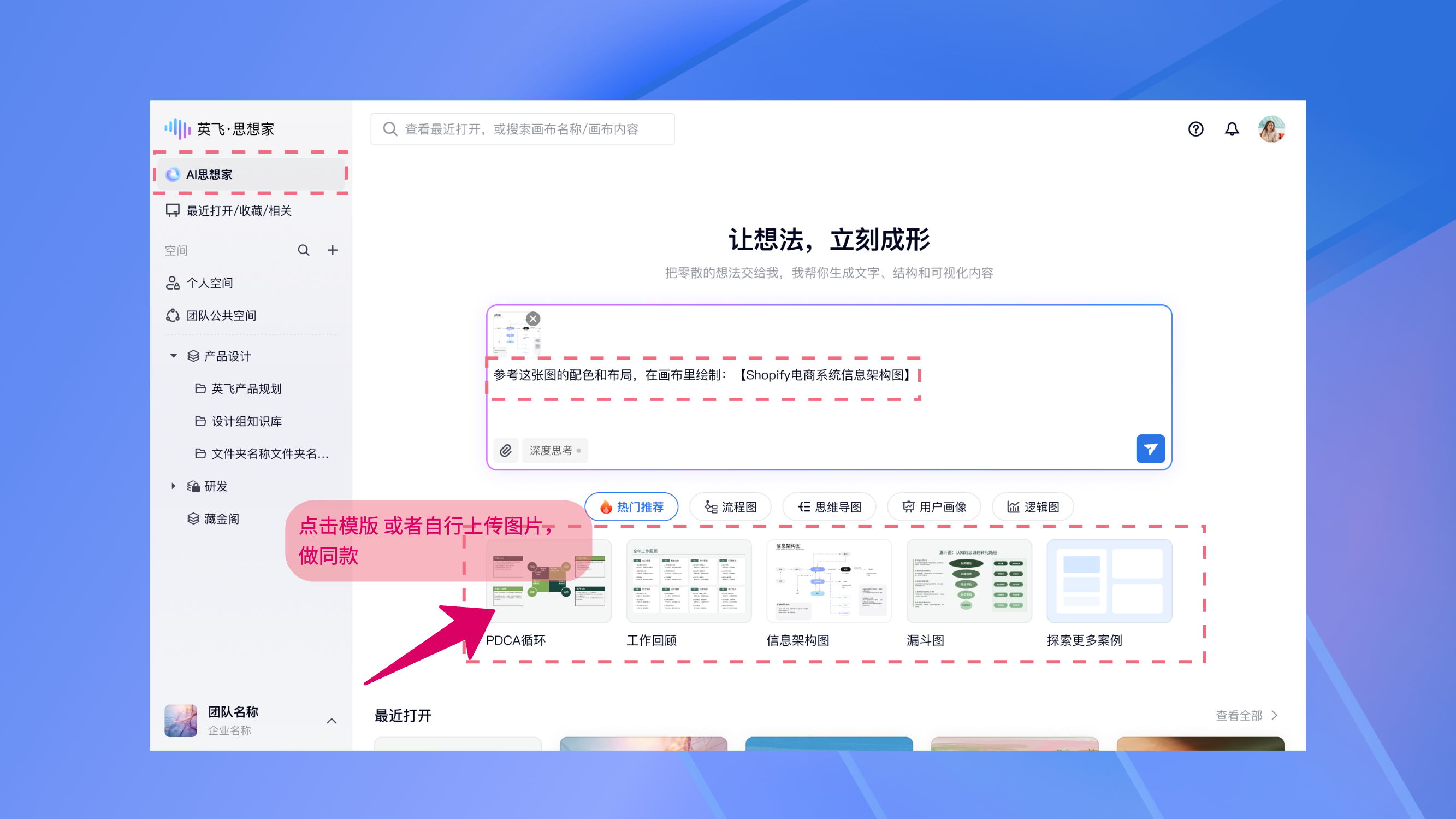Select the 逻辑图 tab
The height and width of the screenshot is (819, 1456).
1033,507
